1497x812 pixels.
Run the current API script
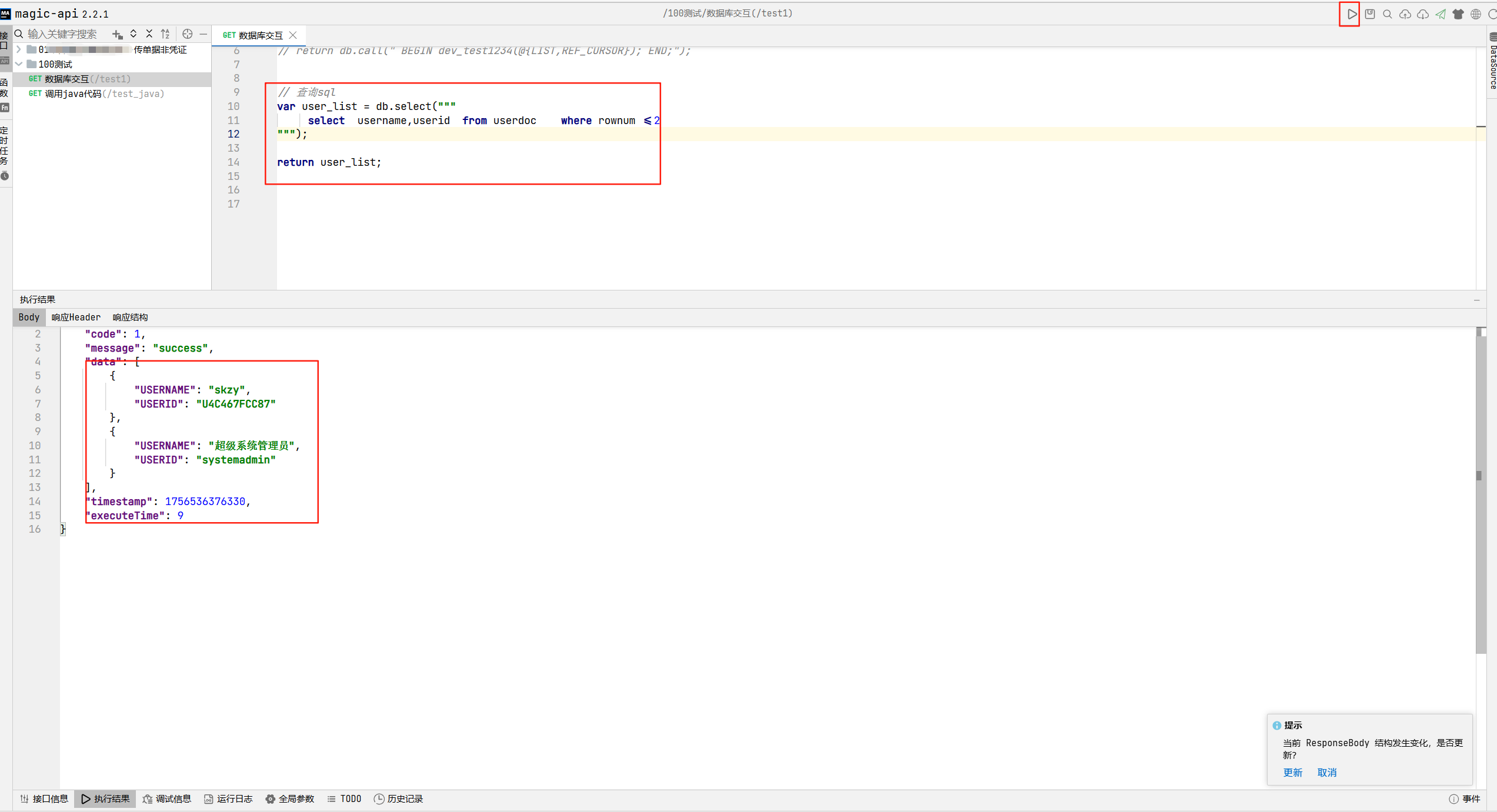point(1349,14)
